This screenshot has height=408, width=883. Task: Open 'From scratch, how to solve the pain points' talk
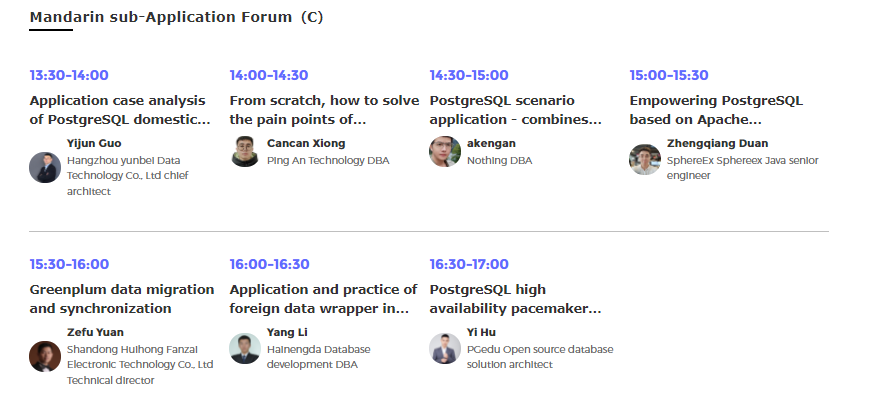[324, 110]
